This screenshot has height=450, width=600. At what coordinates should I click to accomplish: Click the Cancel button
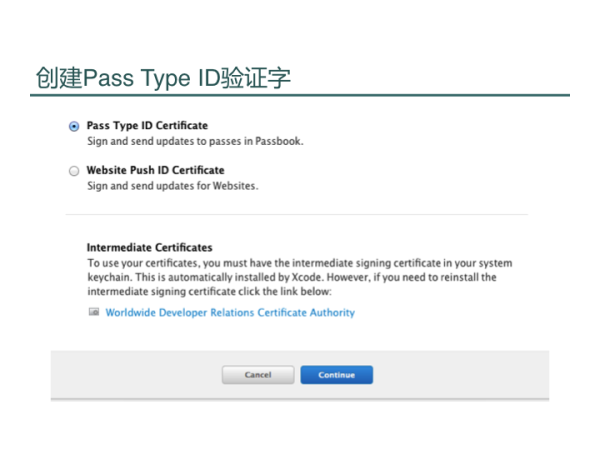(x=258, y=375)
